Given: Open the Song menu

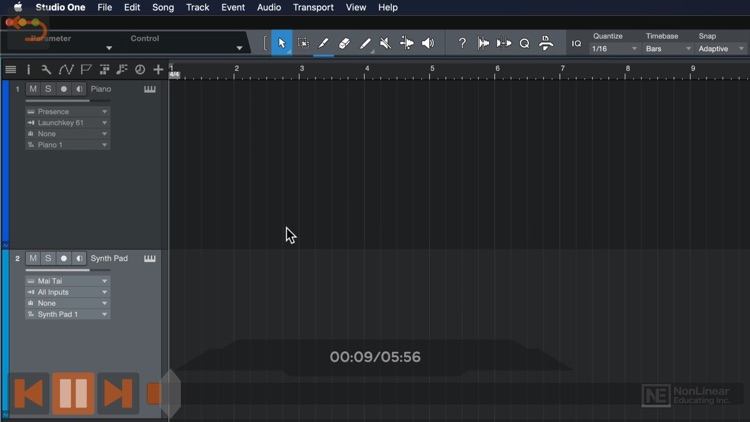Looking at the screenshot, I should [x=163, y=8].
